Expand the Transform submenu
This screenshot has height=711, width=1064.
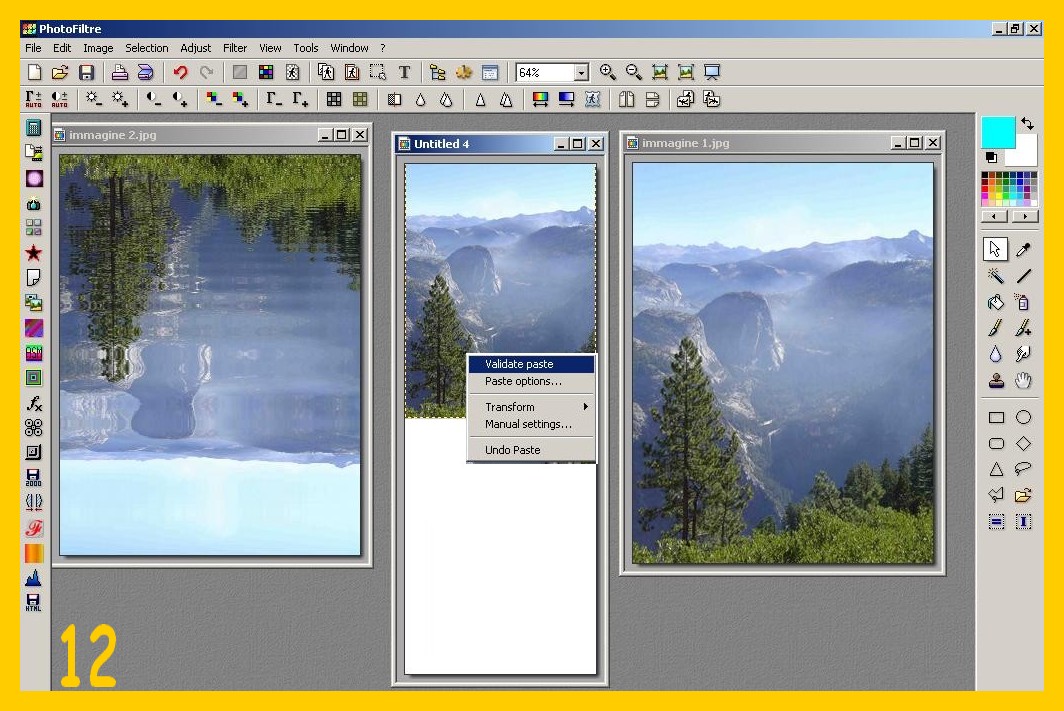click(x=531, y=407)
